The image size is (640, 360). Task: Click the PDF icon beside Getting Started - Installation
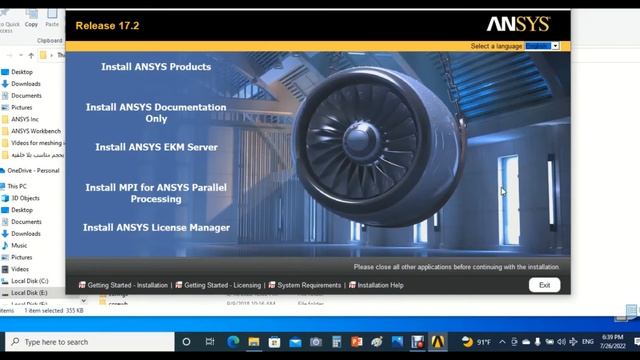pos(82,285)
